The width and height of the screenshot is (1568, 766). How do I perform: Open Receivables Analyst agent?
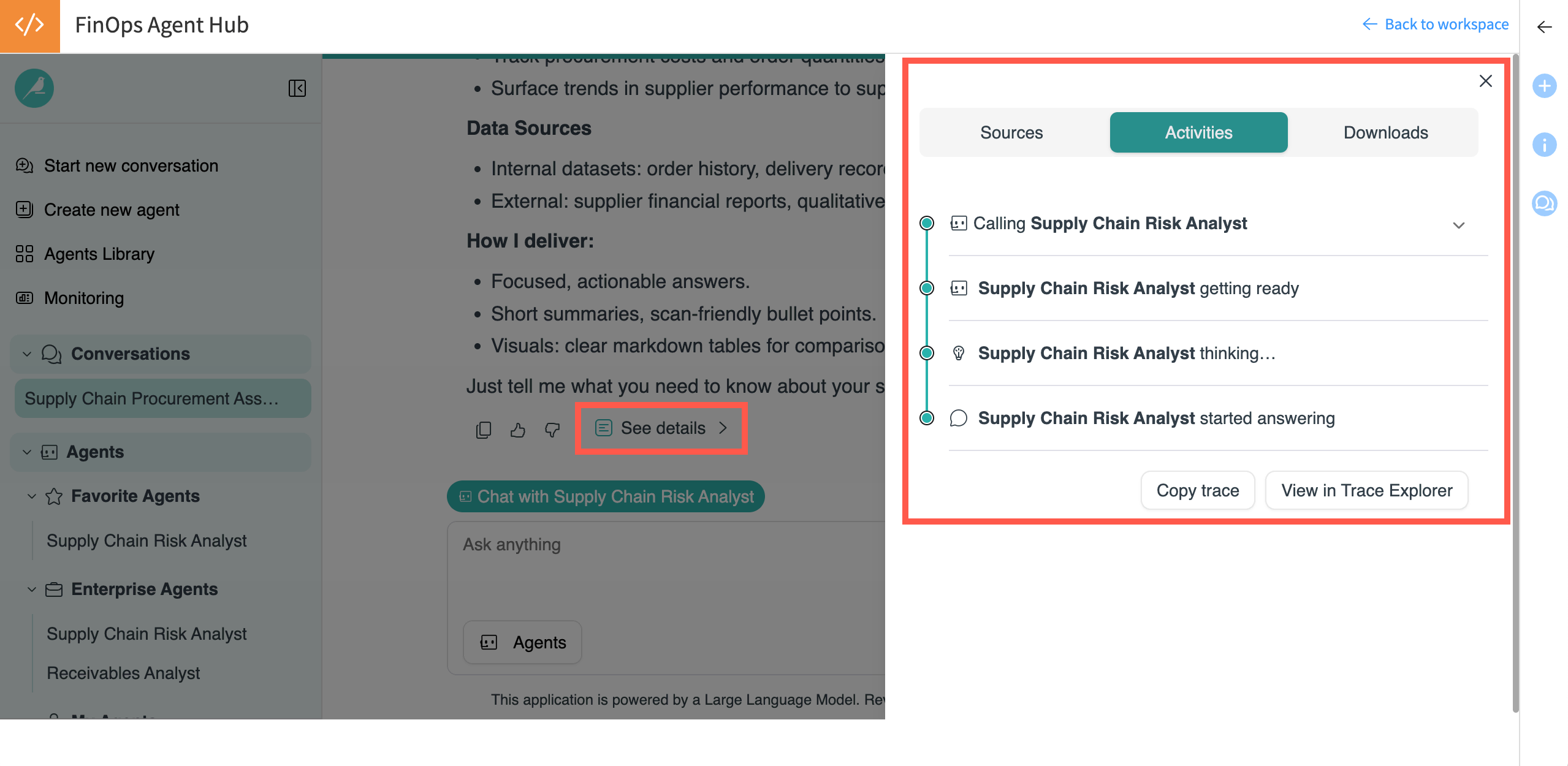[x=123, y=673]
